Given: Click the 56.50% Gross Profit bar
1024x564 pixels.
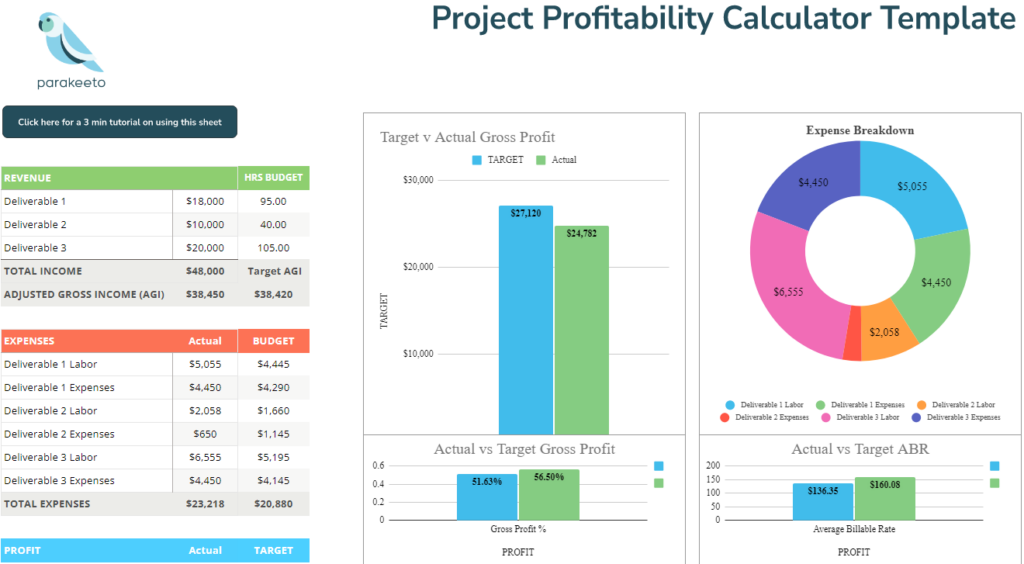Looking at the screenshot, I should [549, 494].
